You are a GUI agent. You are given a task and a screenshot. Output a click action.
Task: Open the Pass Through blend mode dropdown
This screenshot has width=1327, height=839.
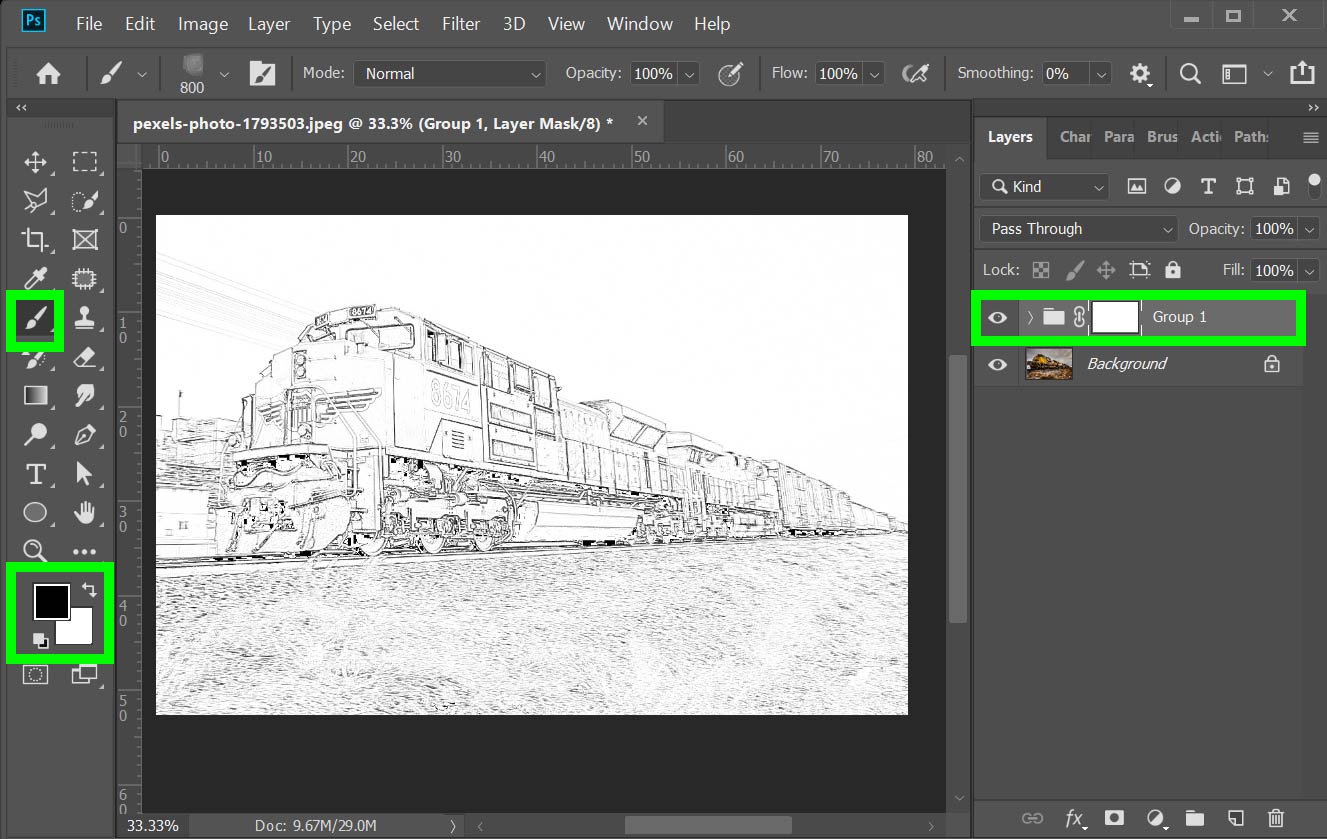click(1079, 229)
